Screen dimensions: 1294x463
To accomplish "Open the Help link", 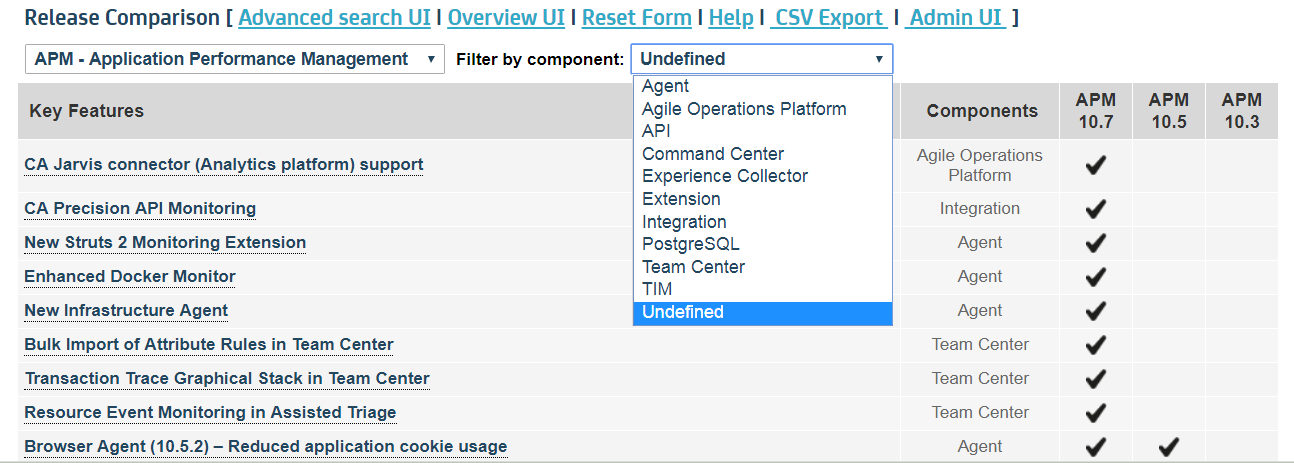I will 731,18.
